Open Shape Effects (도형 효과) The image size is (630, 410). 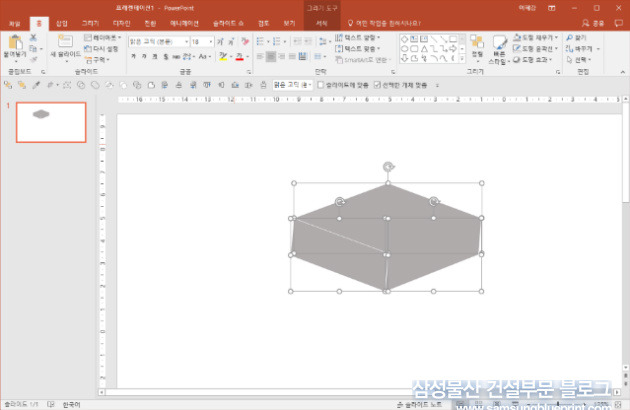533,59
